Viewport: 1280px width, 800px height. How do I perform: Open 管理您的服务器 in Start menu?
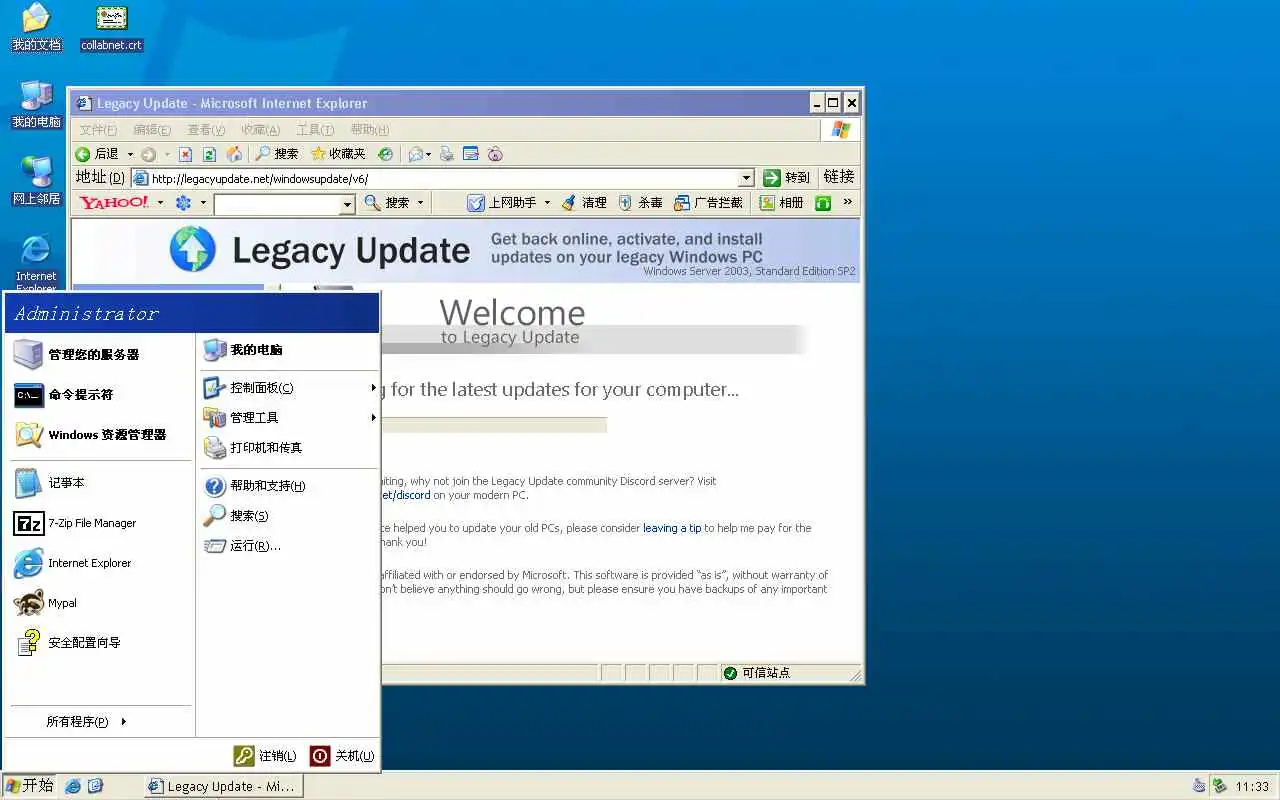point(99,354)
